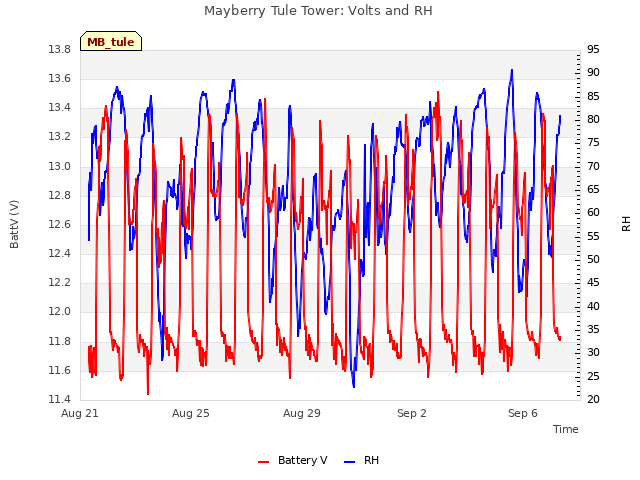
Task: Click the 13.0 voltage axis value
Action: point(60,166)
